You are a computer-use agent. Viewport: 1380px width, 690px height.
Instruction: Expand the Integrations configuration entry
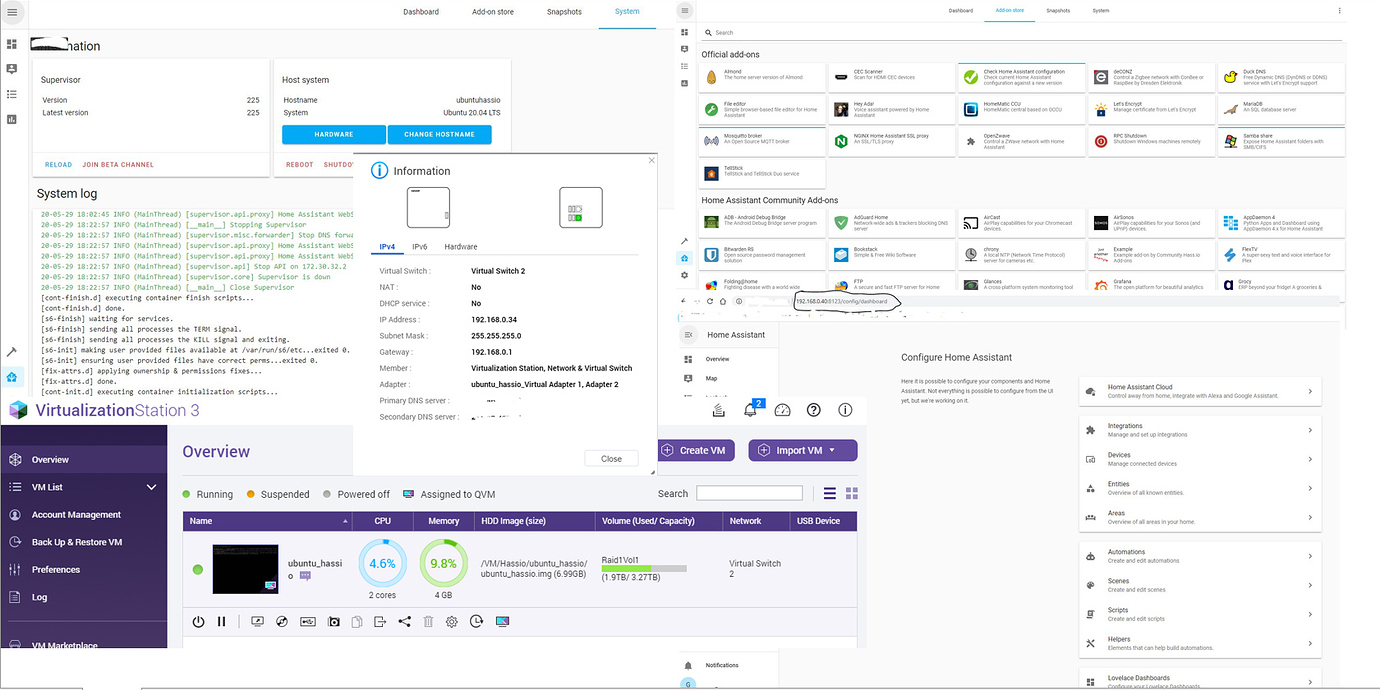tap(1199, 432)
